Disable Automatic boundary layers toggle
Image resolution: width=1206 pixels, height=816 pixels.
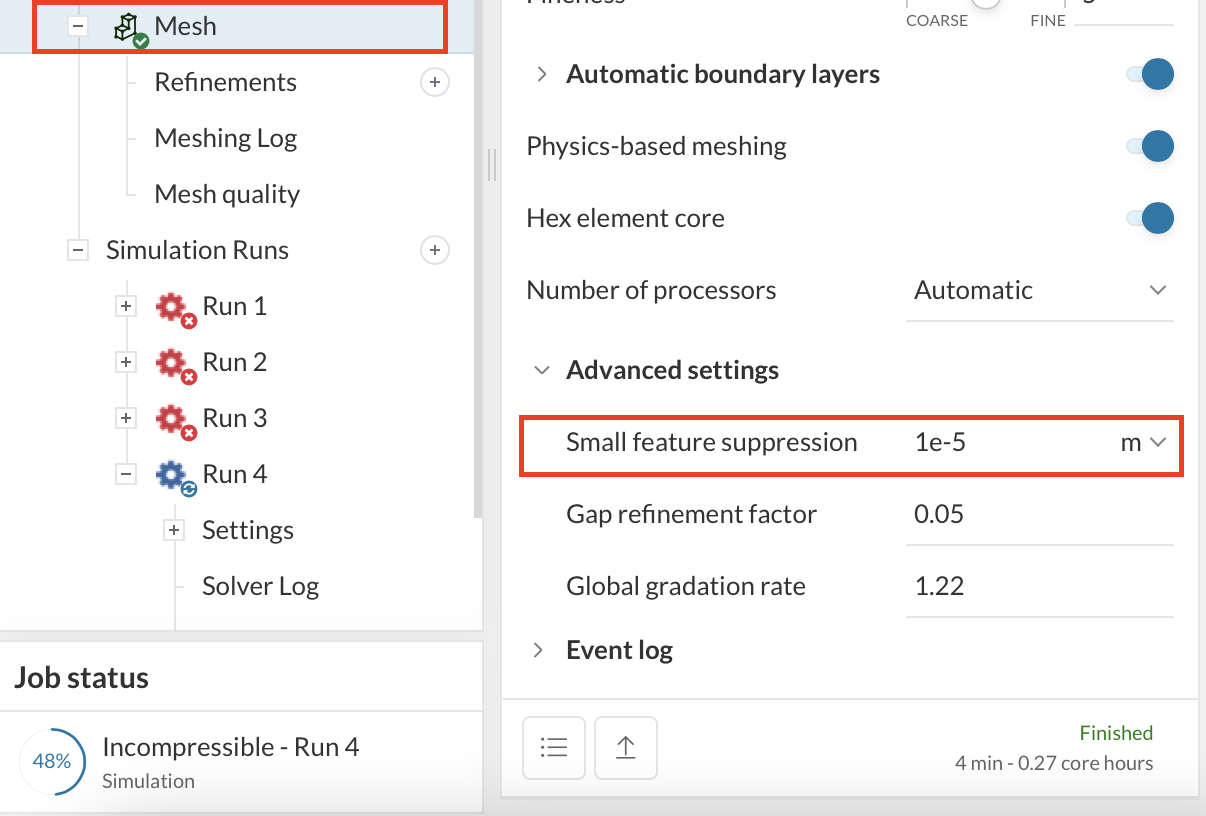point(1150,75)
